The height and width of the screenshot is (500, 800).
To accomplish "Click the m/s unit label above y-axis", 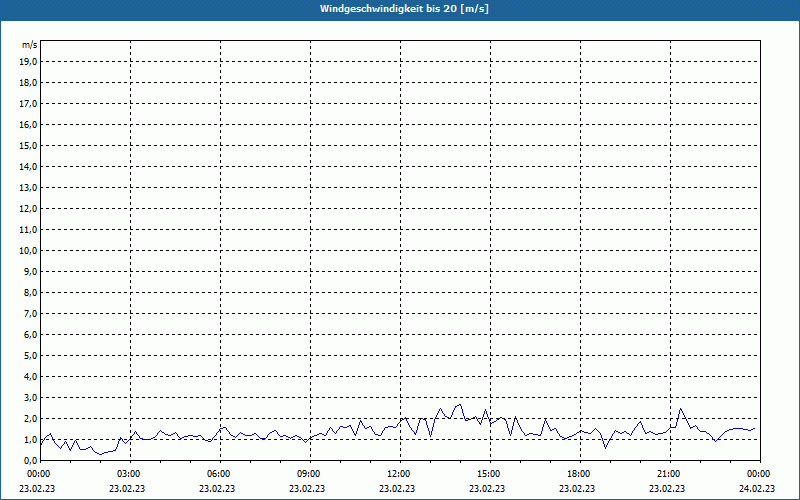I will click(30, 45).
